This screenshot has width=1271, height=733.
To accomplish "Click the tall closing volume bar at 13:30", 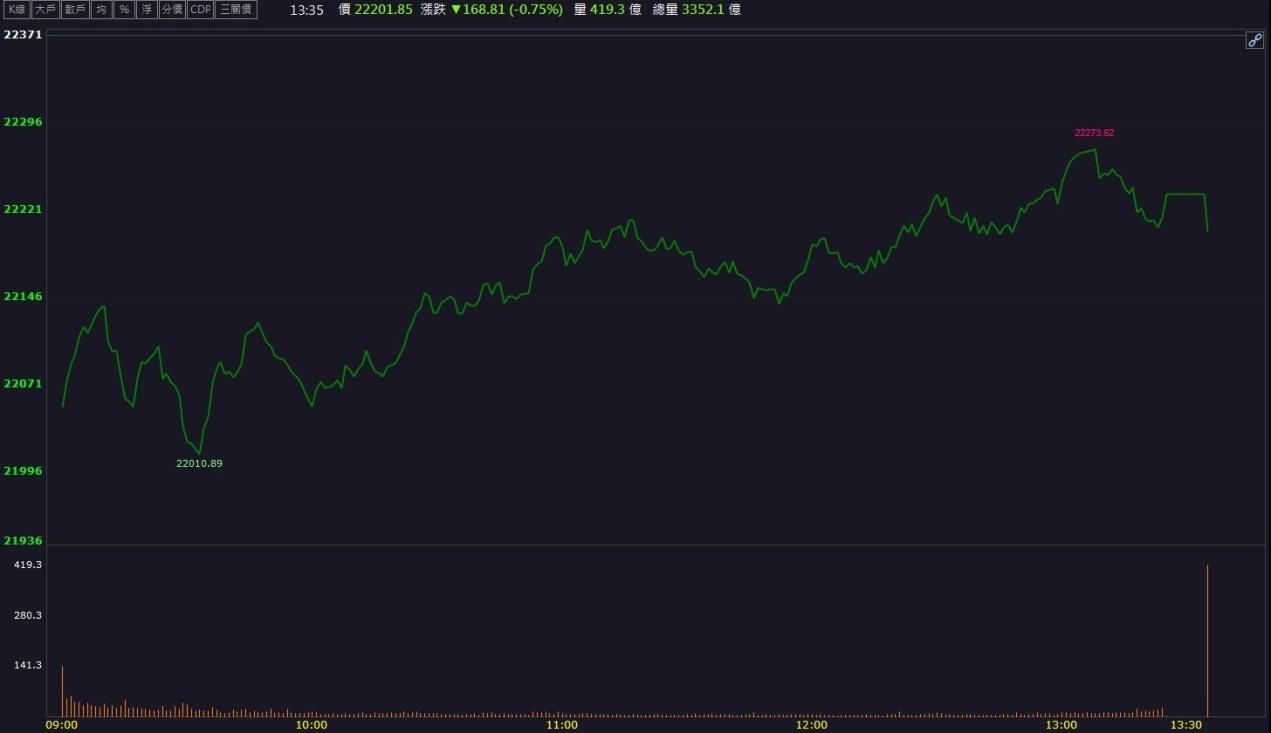I will click(x=1208, y=641).
